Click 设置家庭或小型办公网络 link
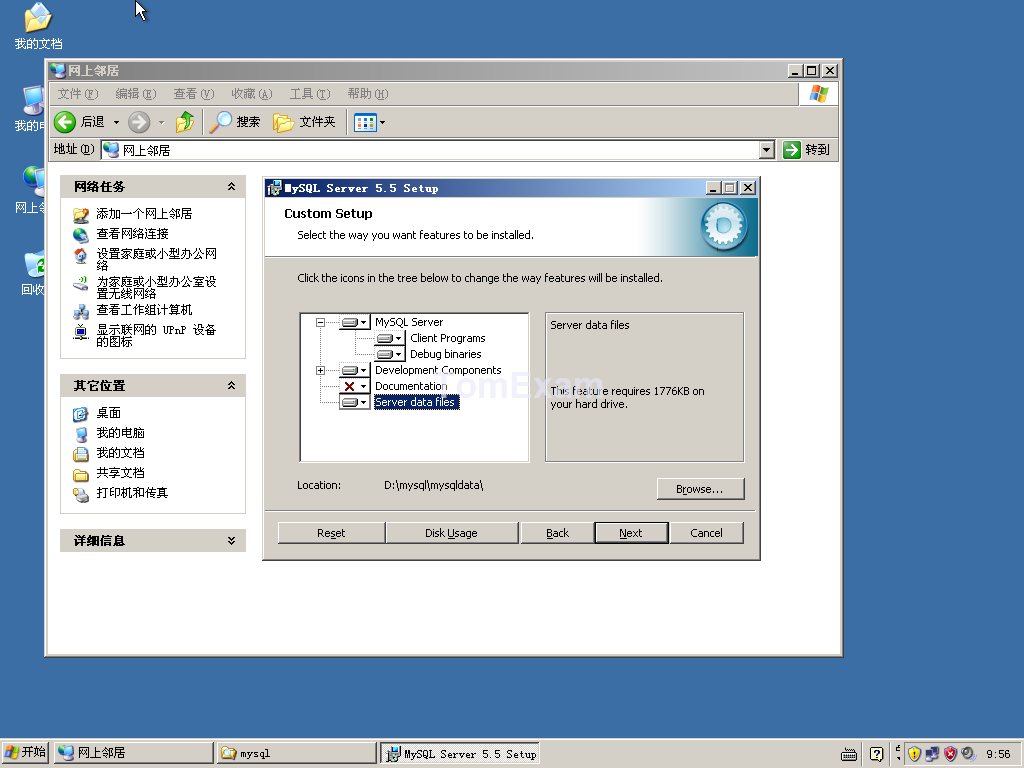This screenshot has height=768, width=1024. click(157, 259)
